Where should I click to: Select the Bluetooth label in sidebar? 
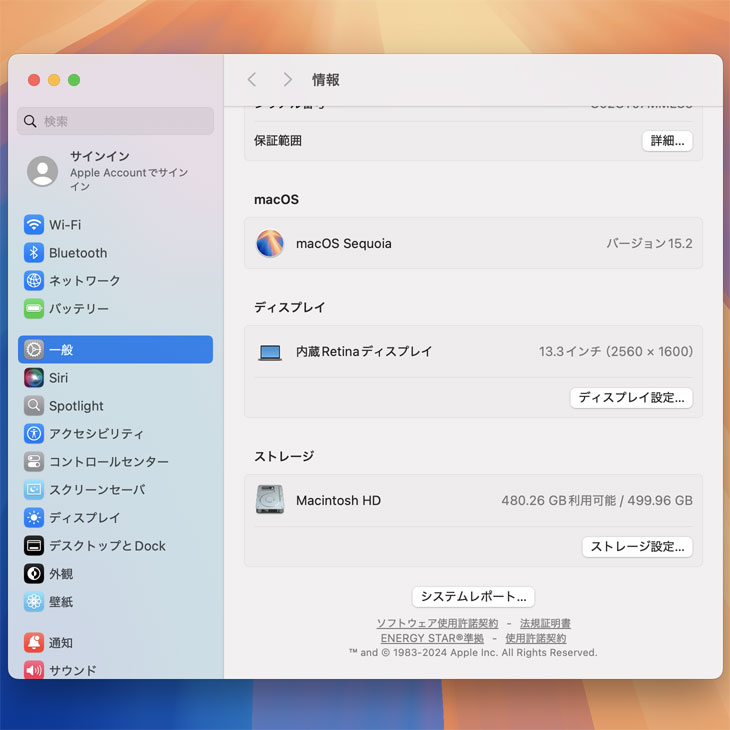click(78, 253)
